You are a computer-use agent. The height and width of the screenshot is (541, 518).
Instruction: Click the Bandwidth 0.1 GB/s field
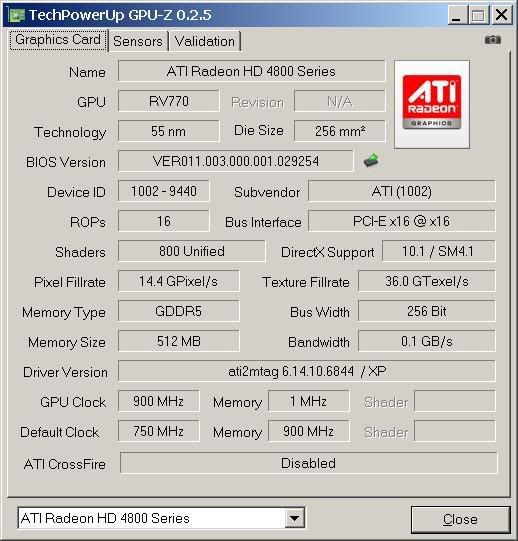427,341
